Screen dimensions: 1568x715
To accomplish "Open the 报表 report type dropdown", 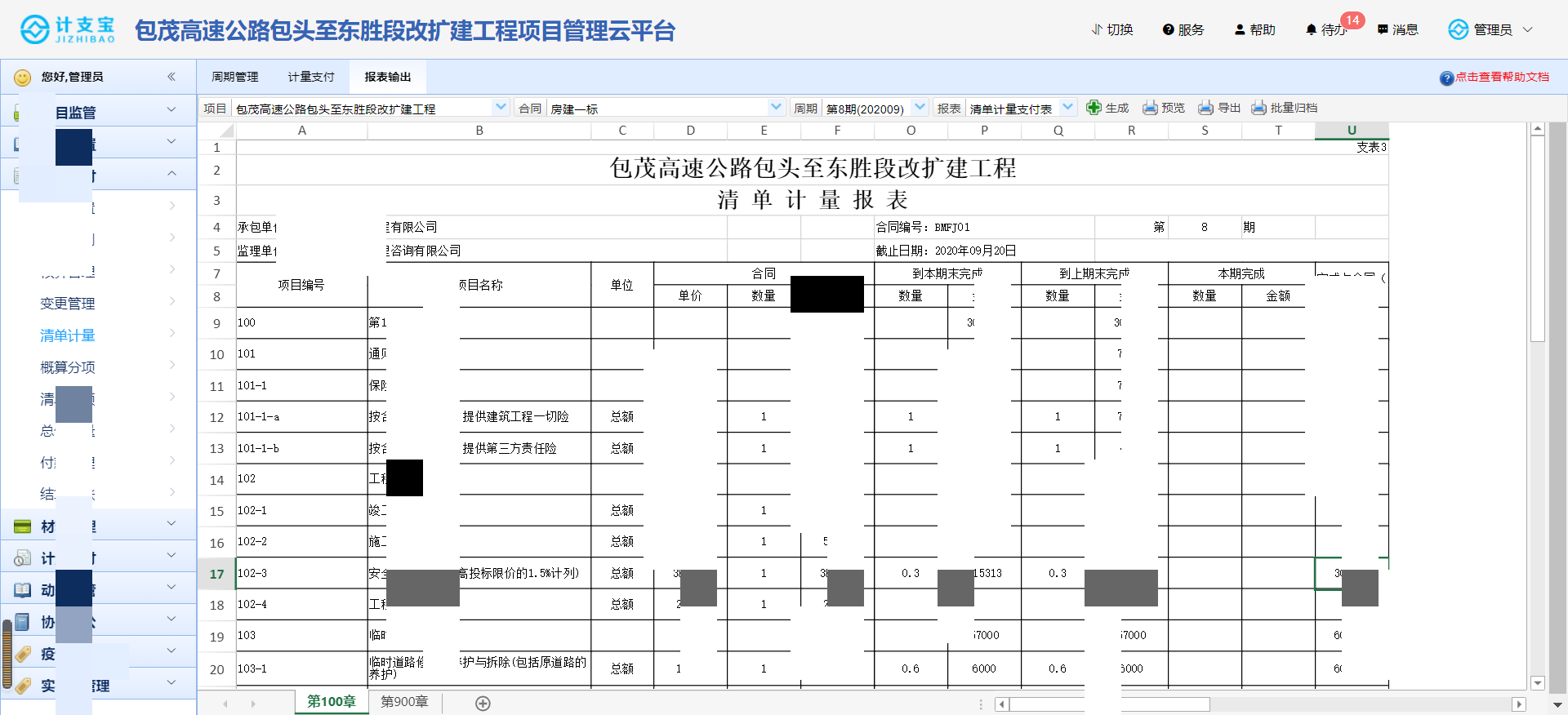I will pyautogui.click(x=1067, y=107).
